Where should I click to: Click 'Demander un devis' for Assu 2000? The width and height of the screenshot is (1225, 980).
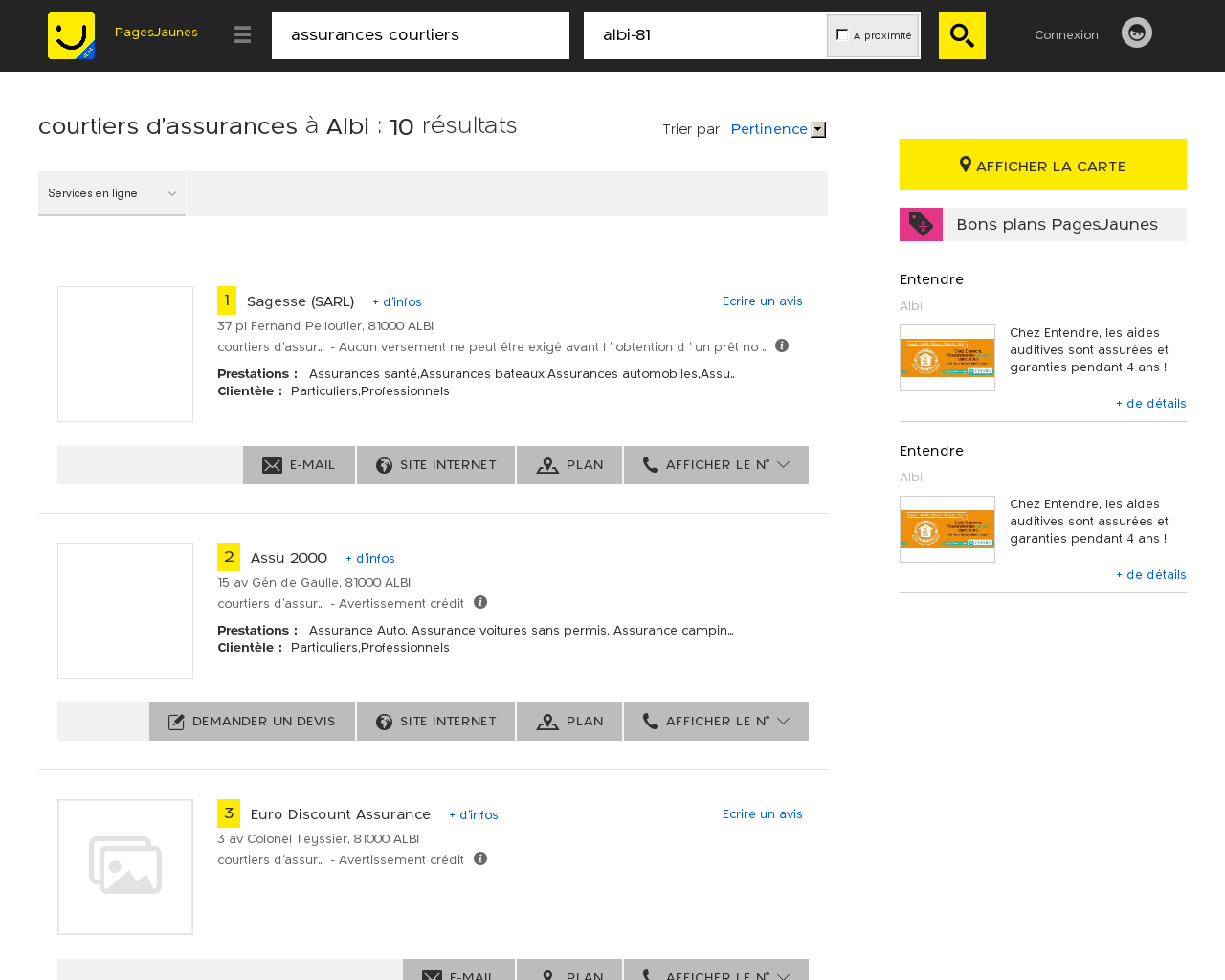pyautogui.click(x=252, y=722)
